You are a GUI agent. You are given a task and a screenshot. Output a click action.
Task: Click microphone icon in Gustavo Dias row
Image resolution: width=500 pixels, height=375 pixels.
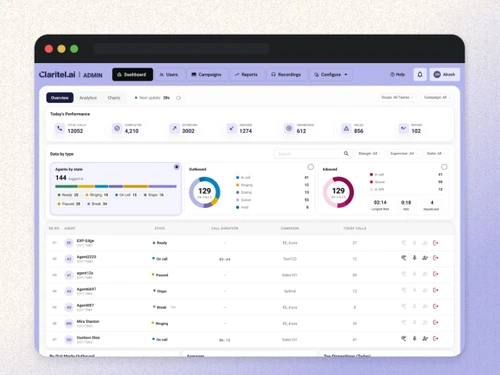point(414,338)
